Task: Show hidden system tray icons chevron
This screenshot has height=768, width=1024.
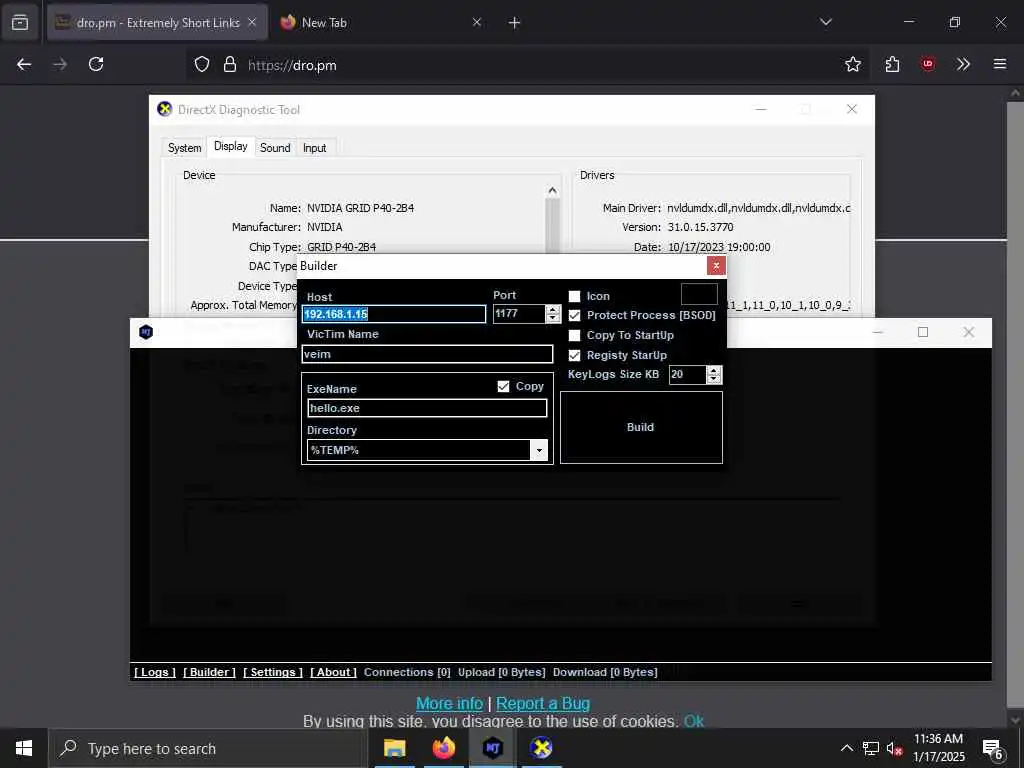Action: click(846, 748)
